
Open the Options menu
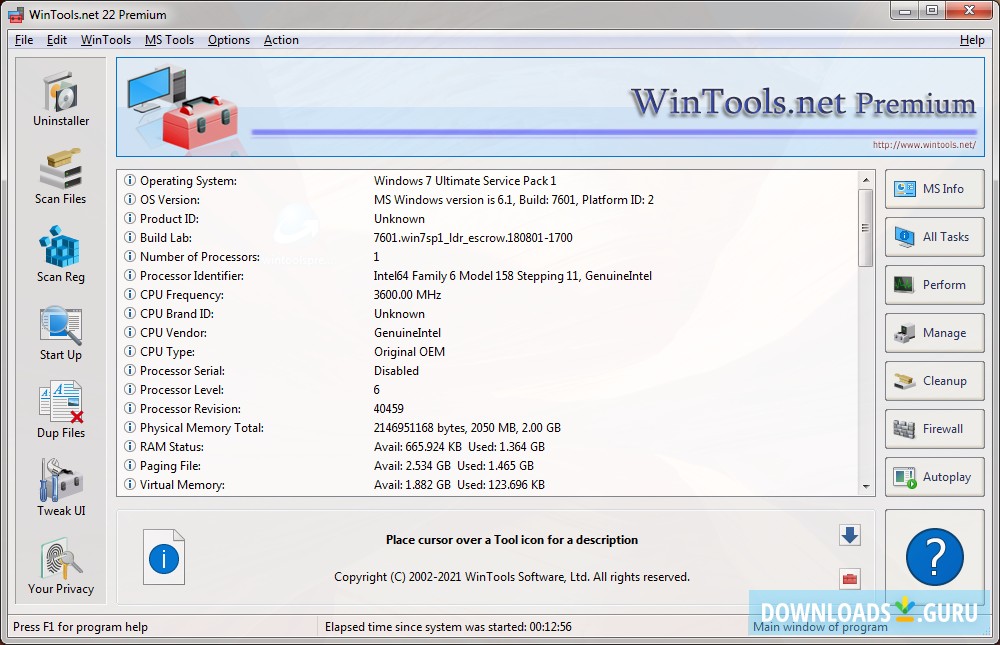pos(229,40)
